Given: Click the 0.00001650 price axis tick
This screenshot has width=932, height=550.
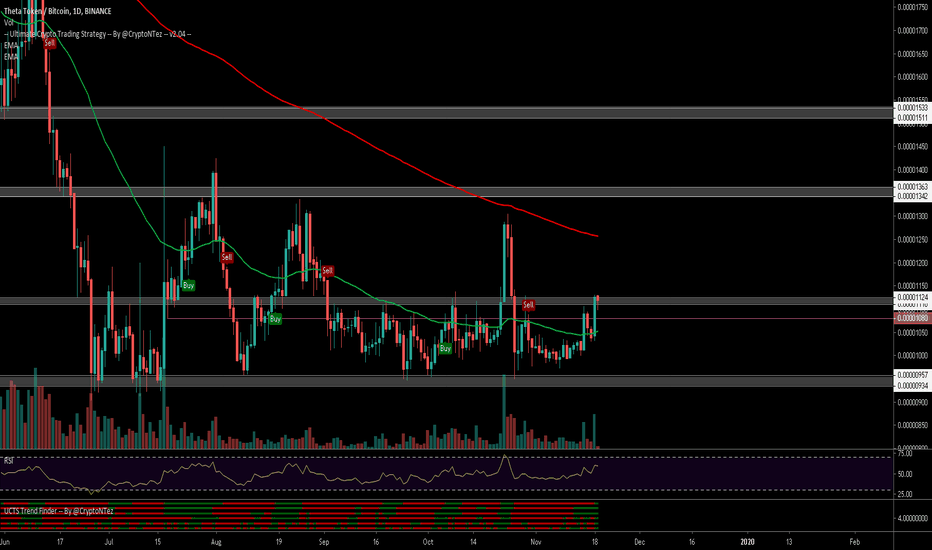Looking at the screenshot, I should [912, 54].
